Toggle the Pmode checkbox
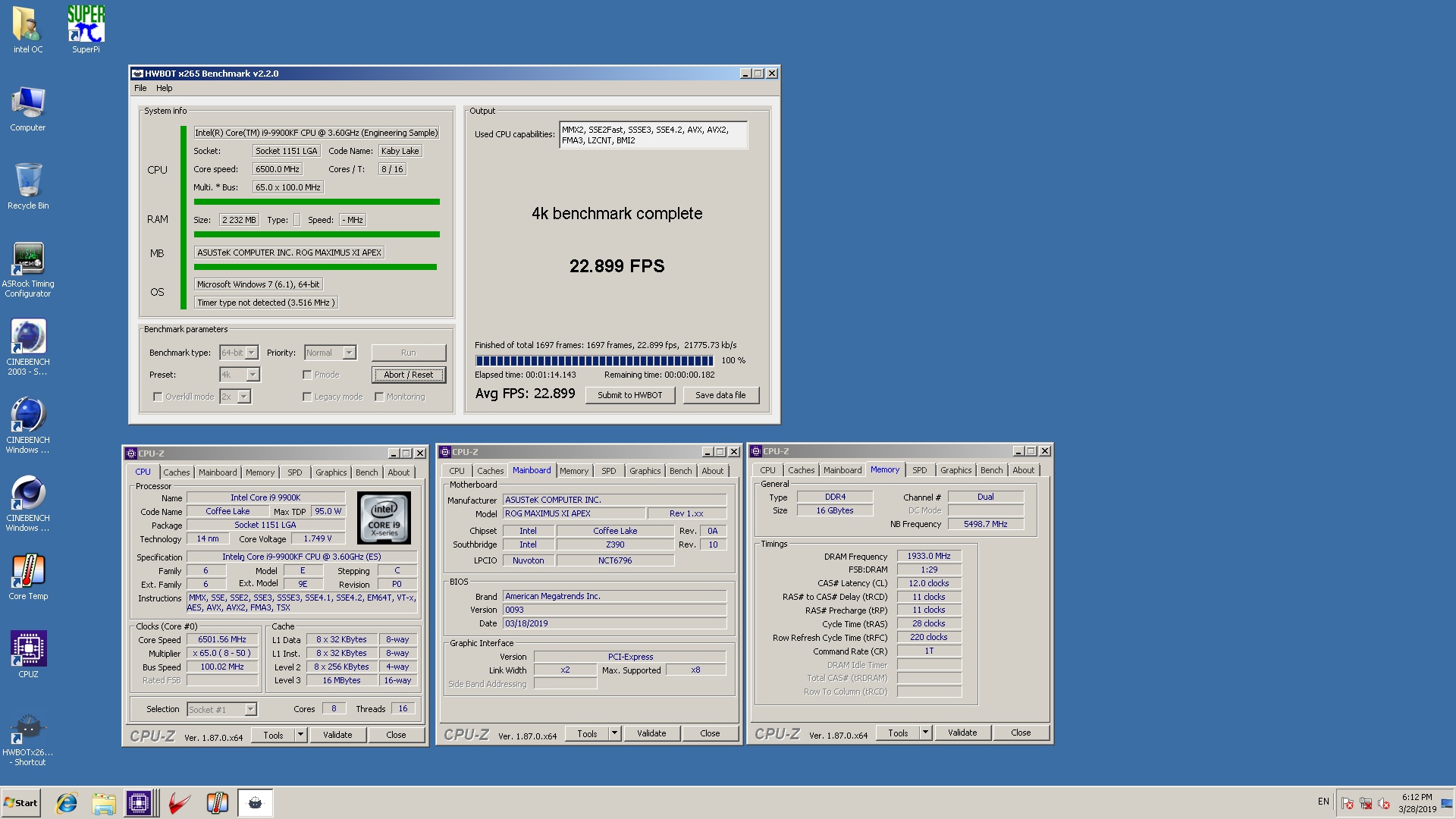 [x=307, y=375]
